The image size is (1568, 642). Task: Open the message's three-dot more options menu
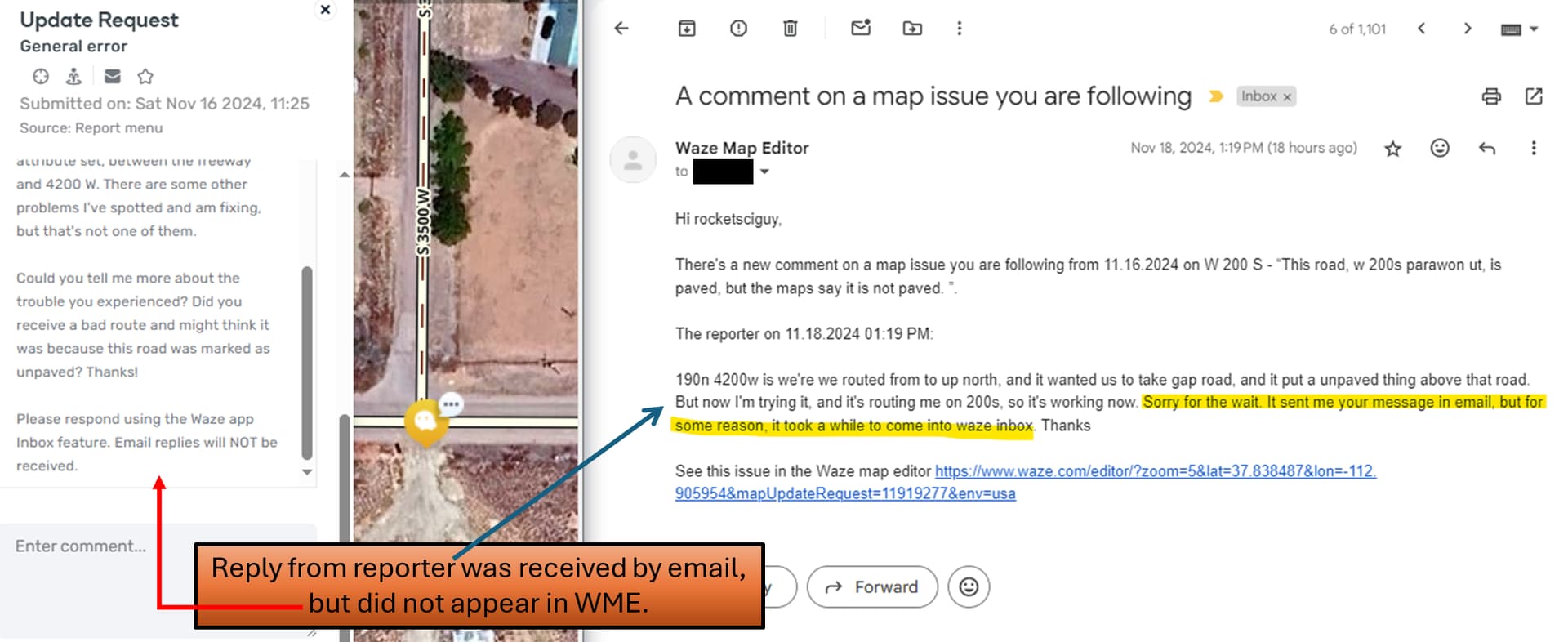point(1534,148)
